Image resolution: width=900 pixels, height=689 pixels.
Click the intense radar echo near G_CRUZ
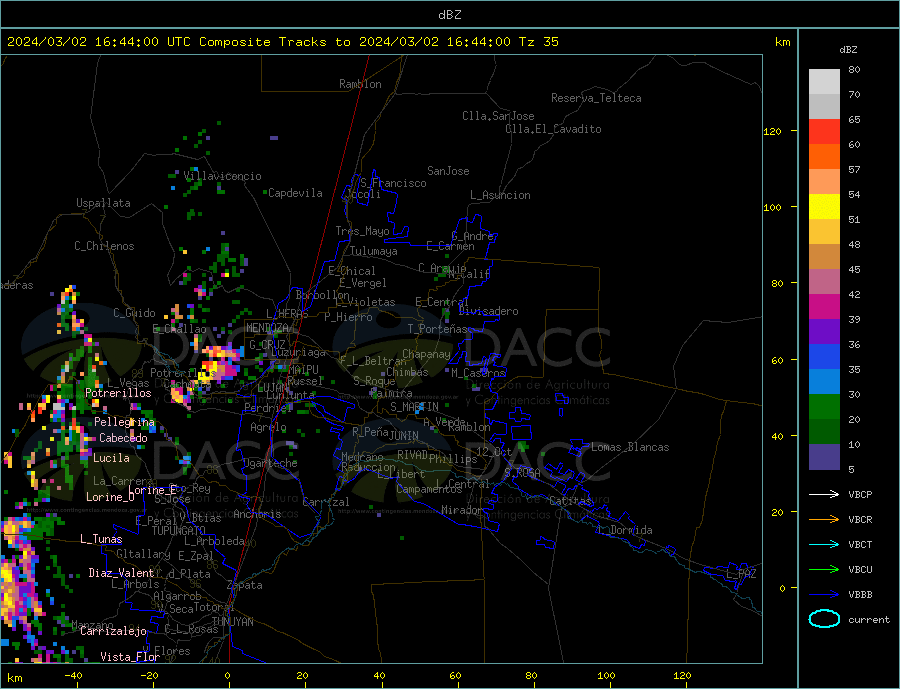tap(219, 362)
